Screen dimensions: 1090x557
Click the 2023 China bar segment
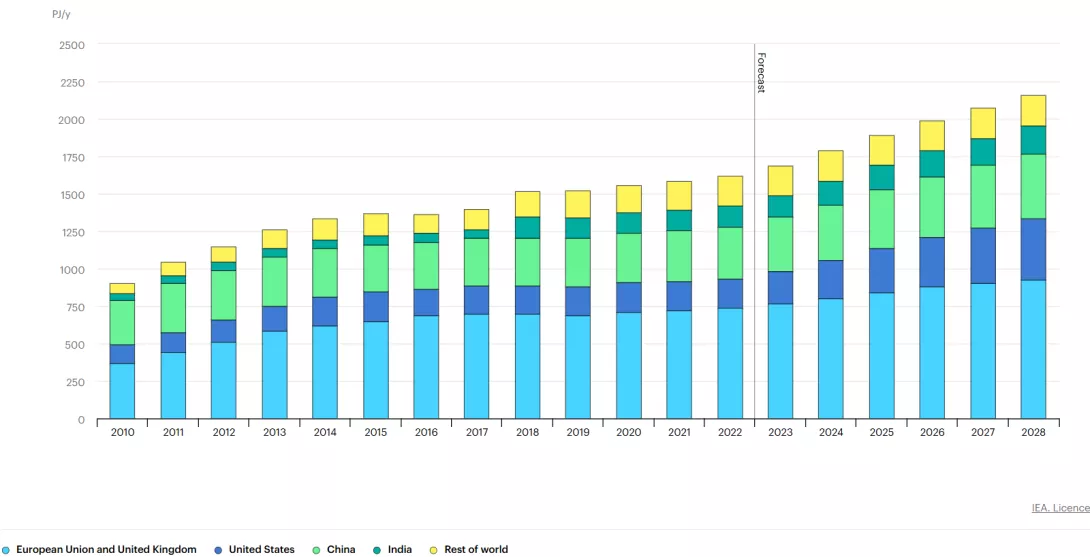[781, 244]
